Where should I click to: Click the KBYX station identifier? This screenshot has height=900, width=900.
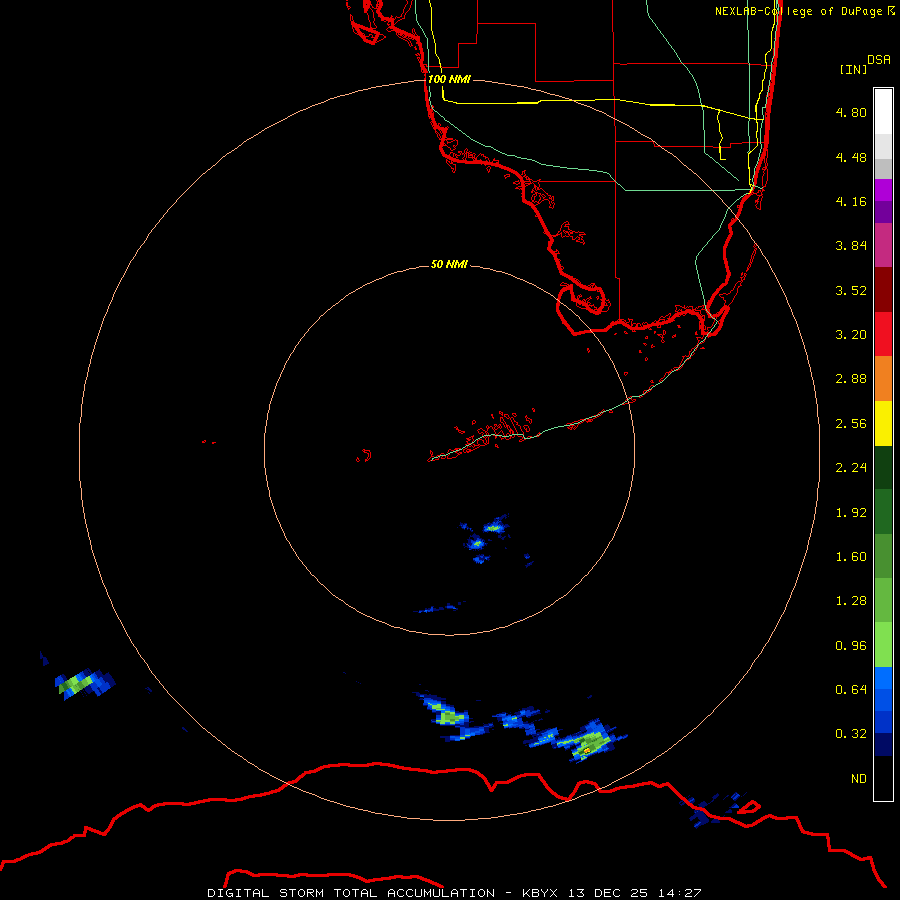click(540, 893)
